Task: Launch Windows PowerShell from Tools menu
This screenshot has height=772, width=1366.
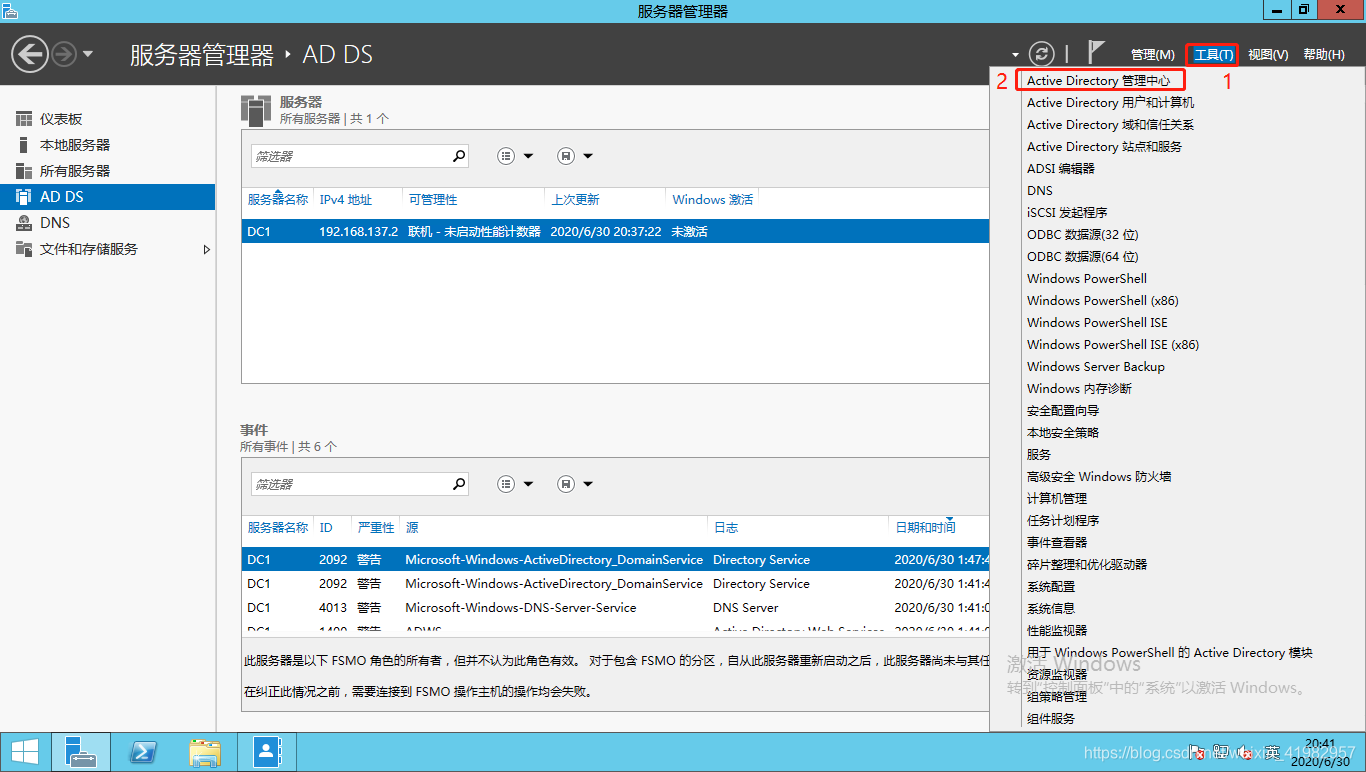Action: click(1087, 278)
